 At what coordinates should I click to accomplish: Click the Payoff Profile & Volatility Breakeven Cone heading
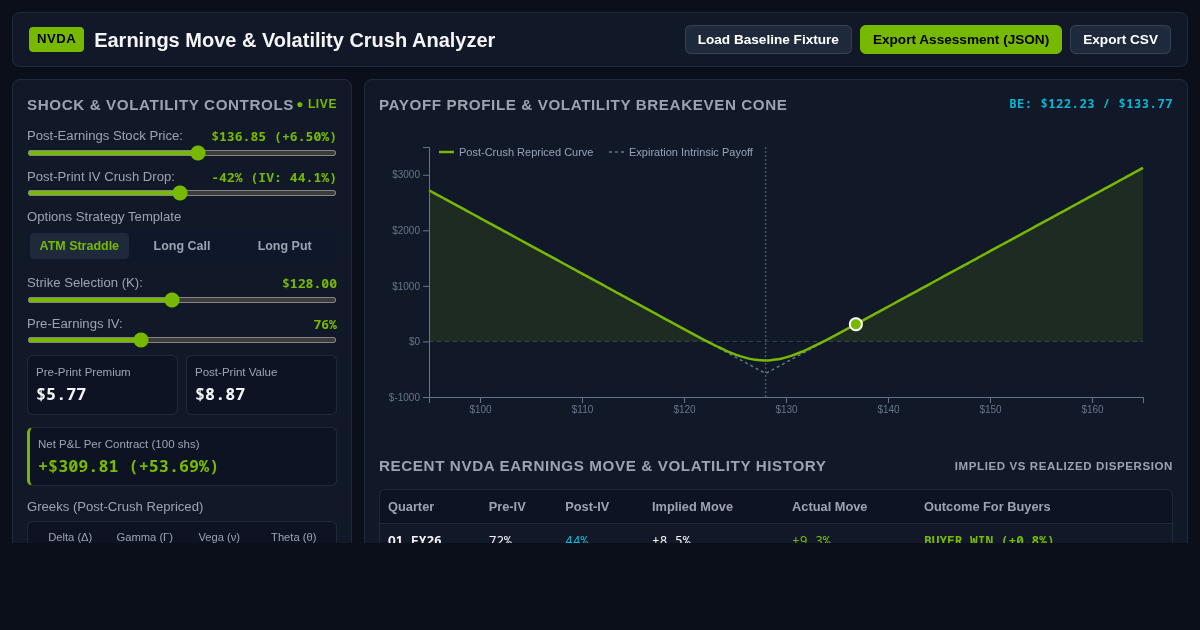583,105
